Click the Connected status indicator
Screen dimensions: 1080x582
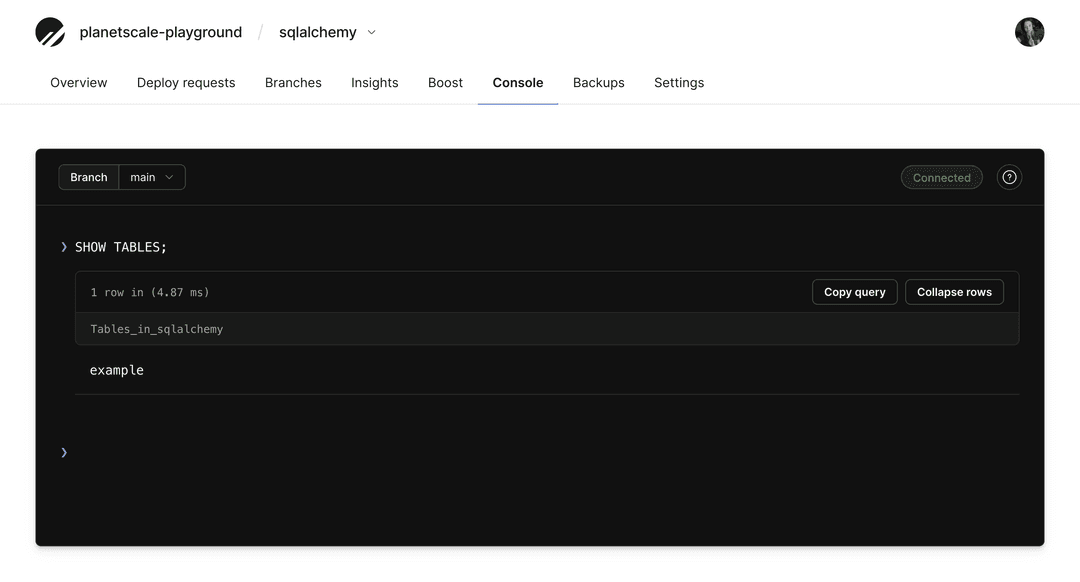click(941, 177)
